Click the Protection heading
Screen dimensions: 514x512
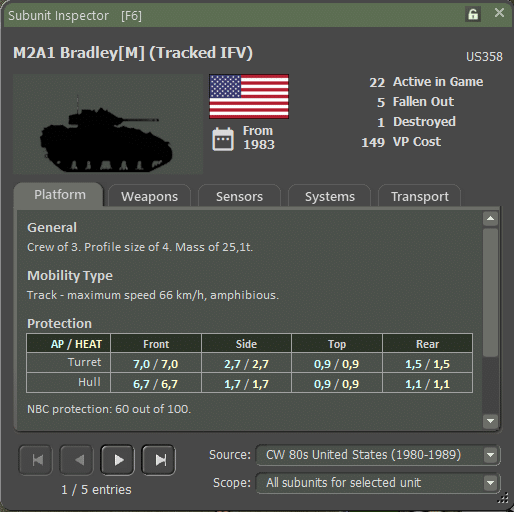59,324
